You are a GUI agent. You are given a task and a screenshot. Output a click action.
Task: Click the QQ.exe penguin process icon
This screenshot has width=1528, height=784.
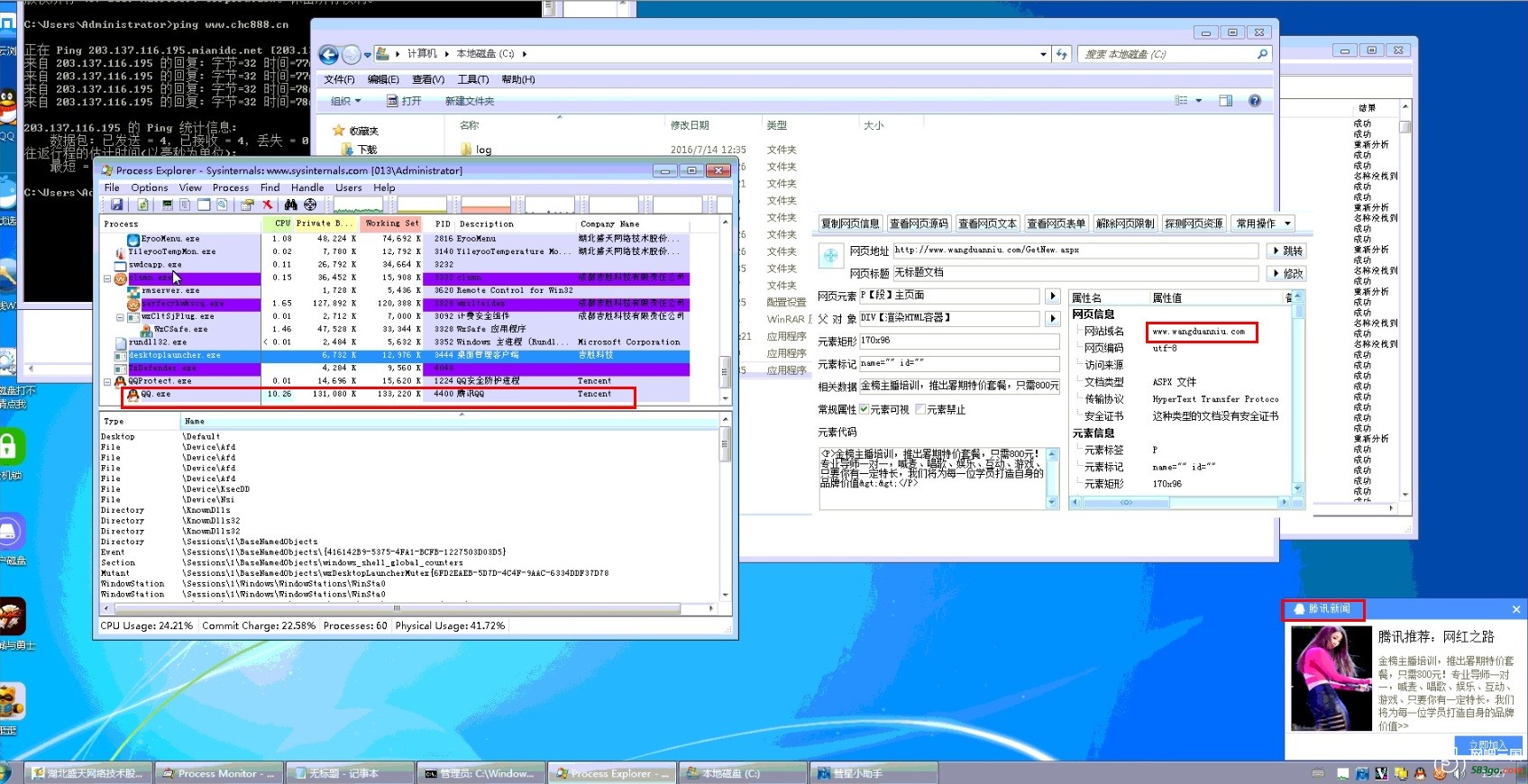coord(133,395)
